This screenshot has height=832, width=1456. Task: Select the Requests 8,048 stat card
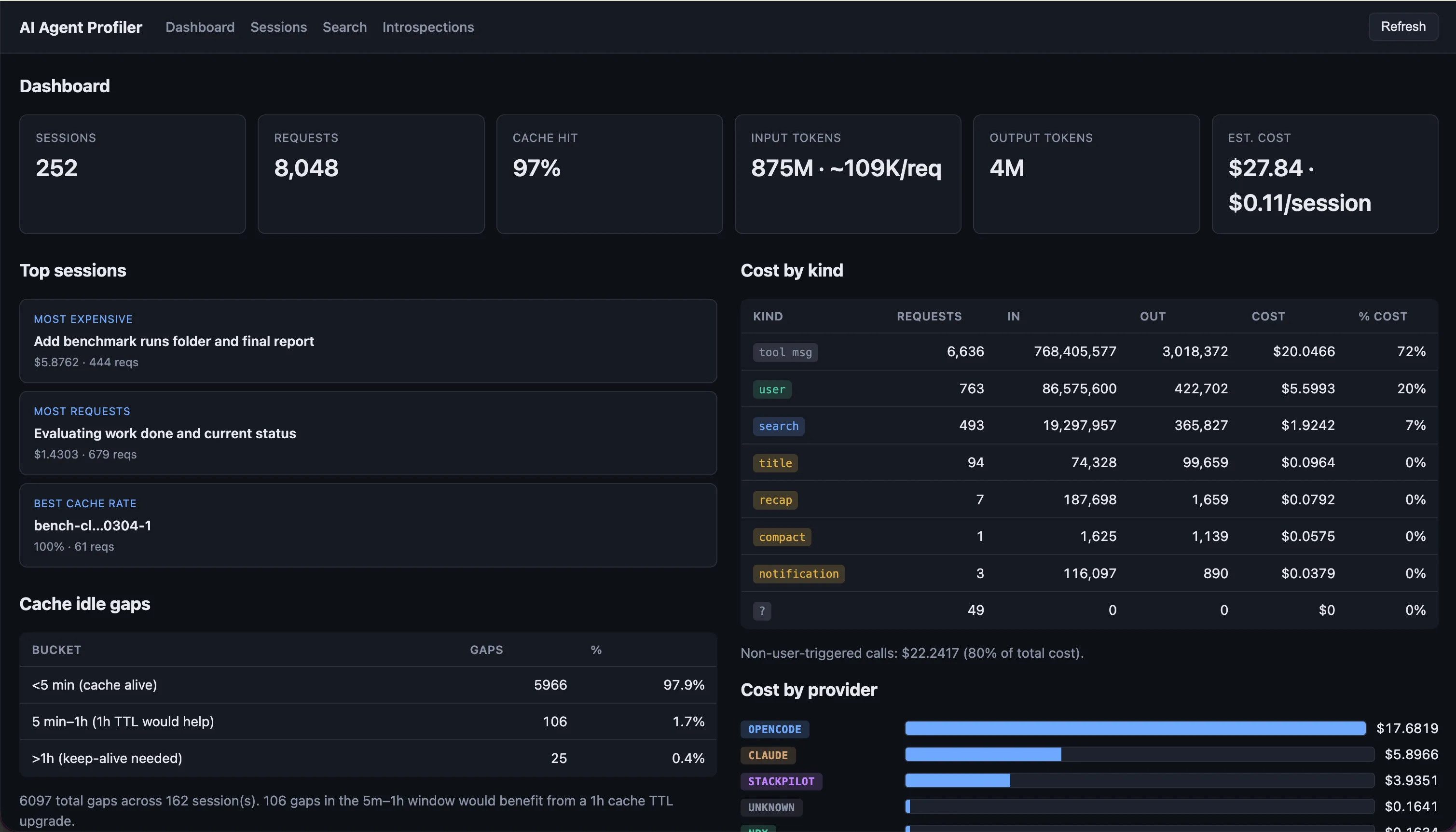click(x=371, y=174)
